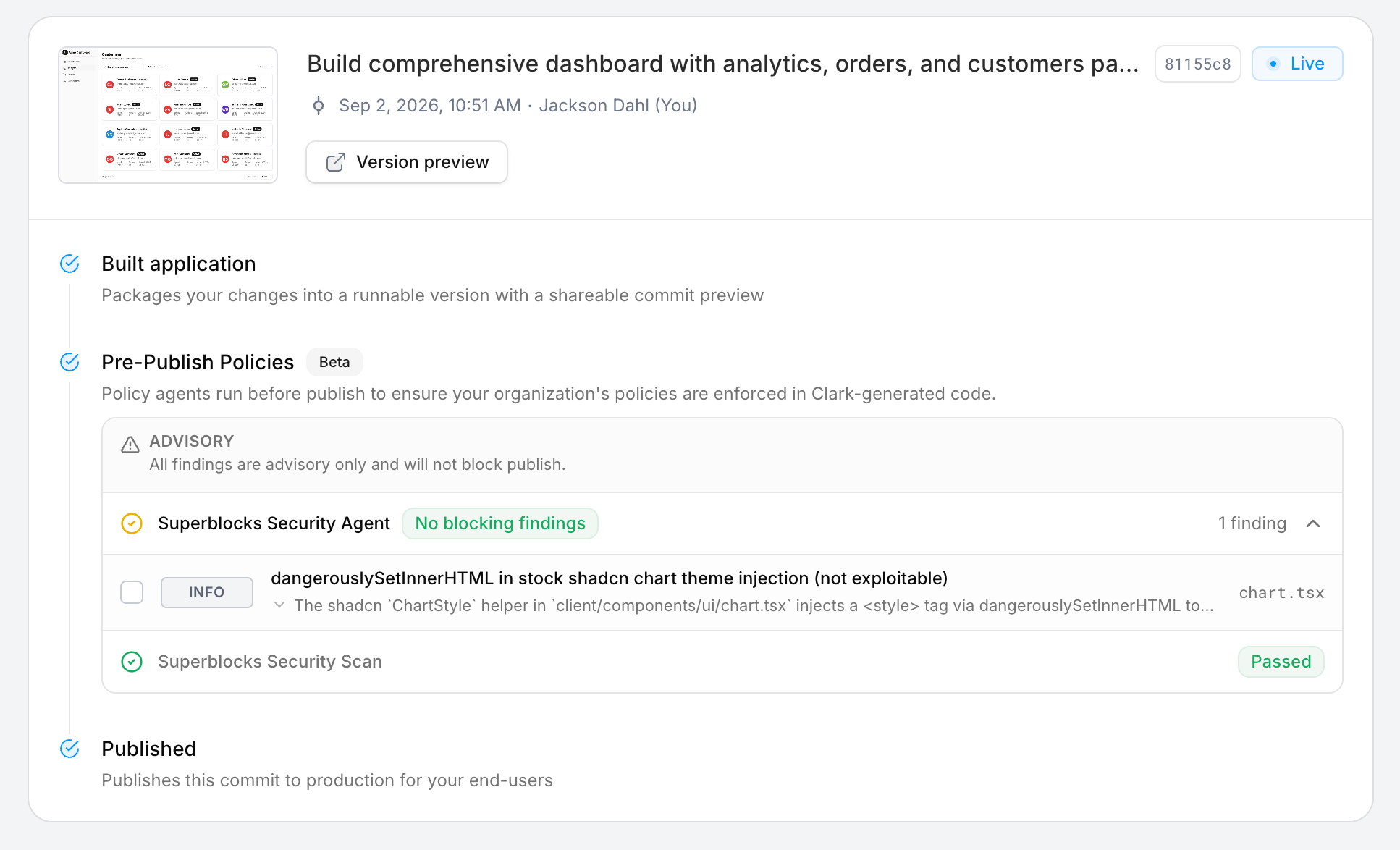
Task: Click the commit hash badge 81155c8
Action: (1197, 64)
